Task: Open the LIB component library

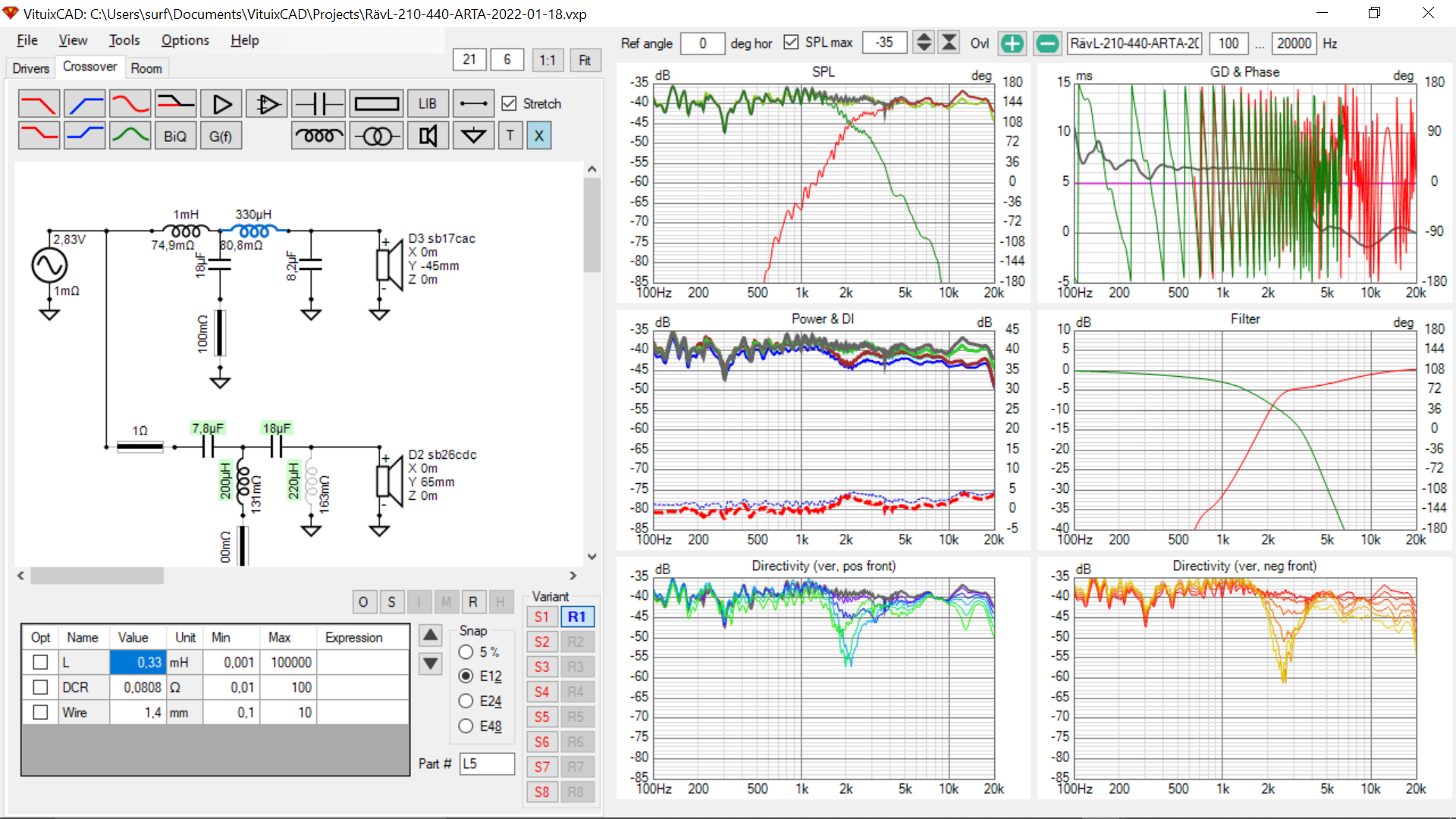Action: point(428,104)
